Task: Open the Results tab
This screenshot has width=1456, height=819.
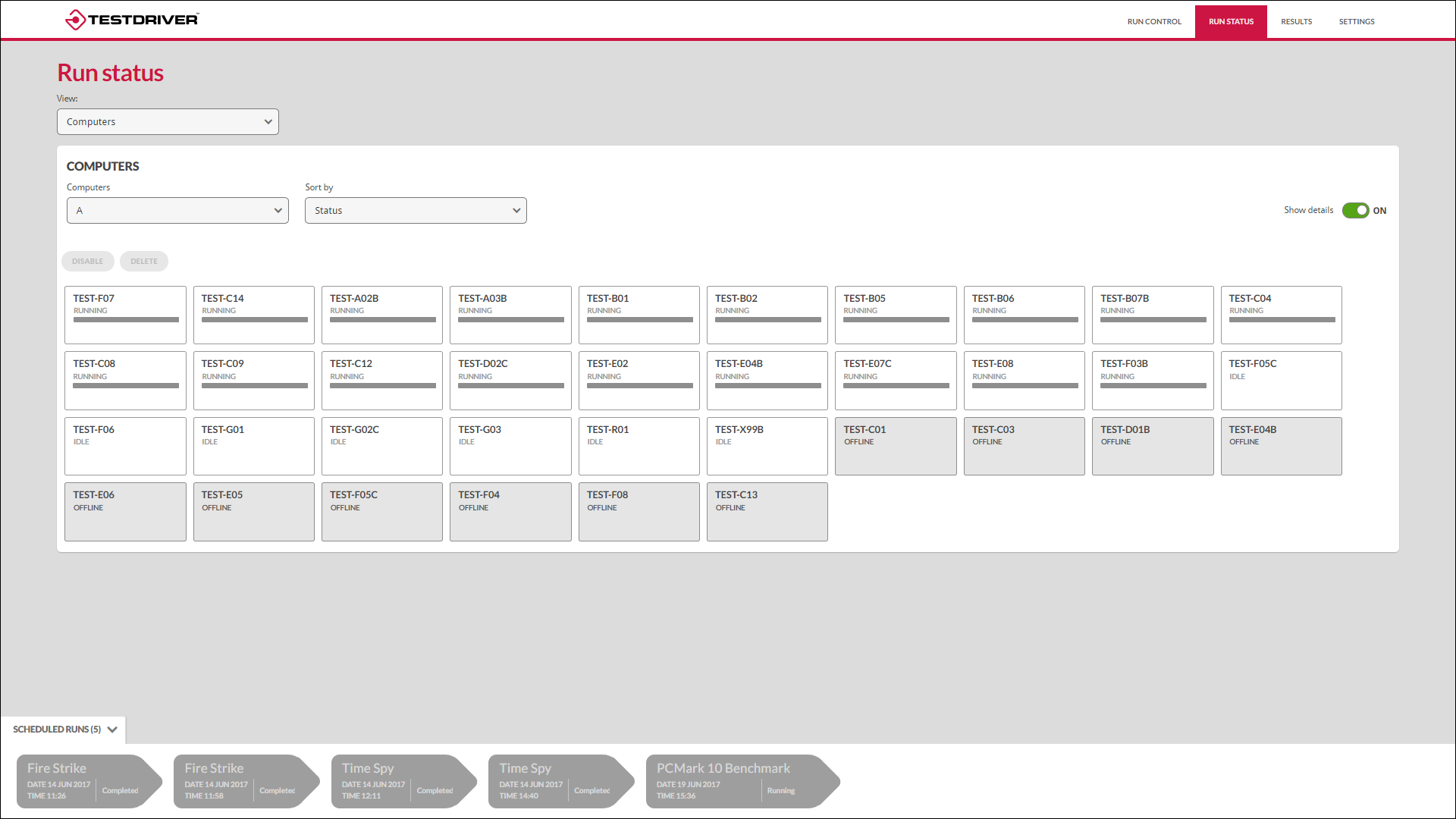Action: click(x=1296, y=22)
